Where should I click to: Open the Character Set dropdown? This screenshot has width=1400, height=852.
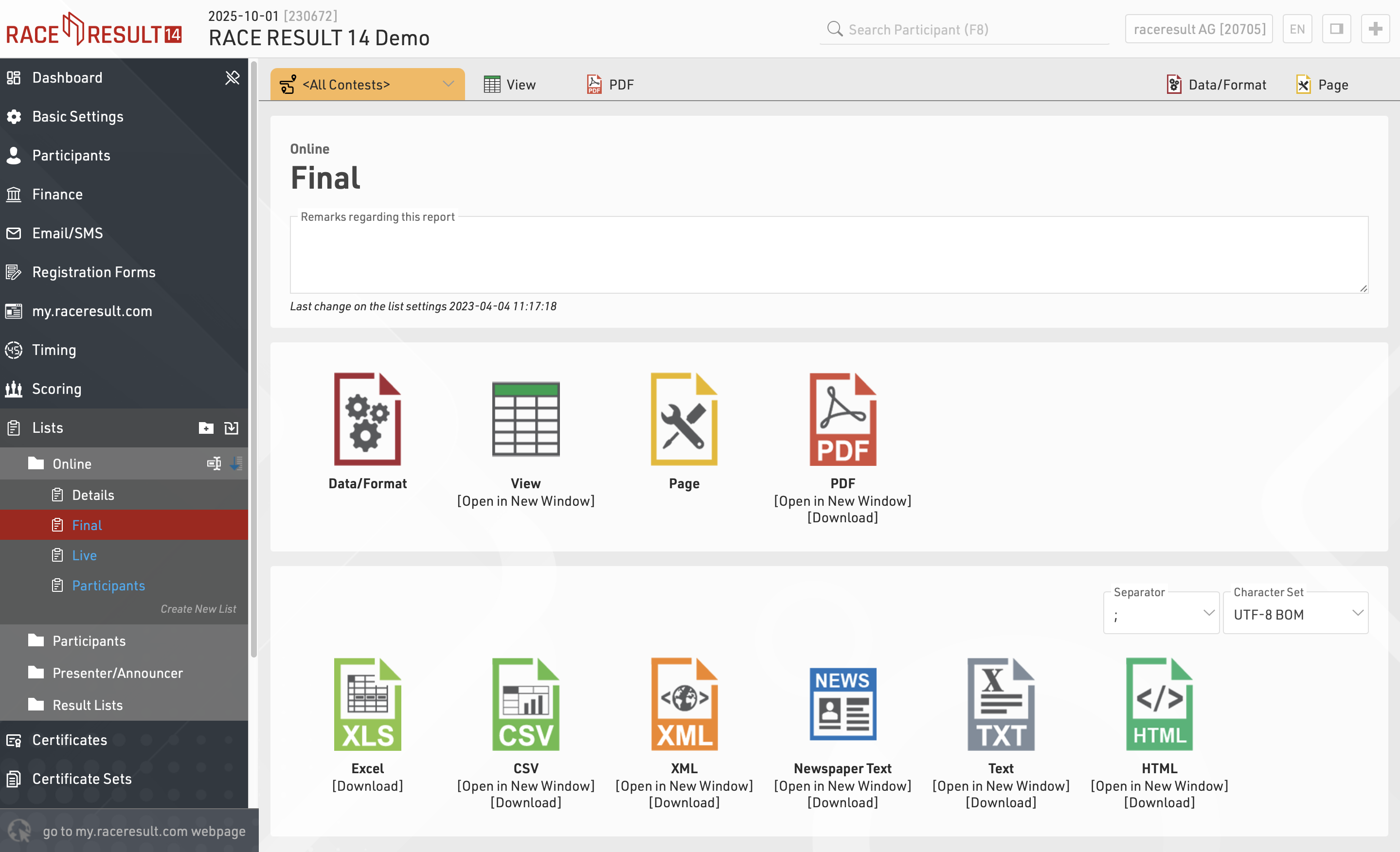pyautogui.click(x=1295, y=615)
